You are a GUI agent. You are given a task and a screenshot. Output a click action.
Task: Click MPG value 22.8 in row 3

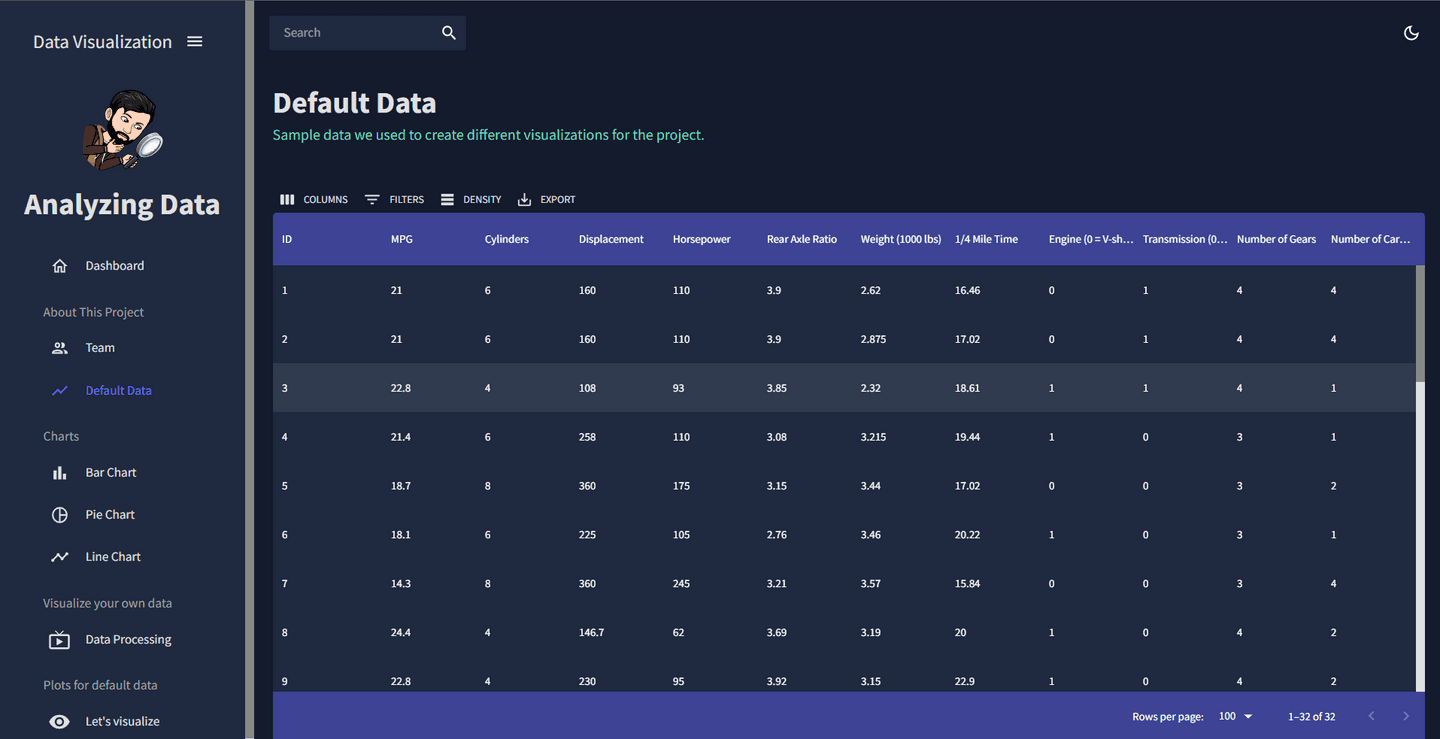(x=401, y=388)
